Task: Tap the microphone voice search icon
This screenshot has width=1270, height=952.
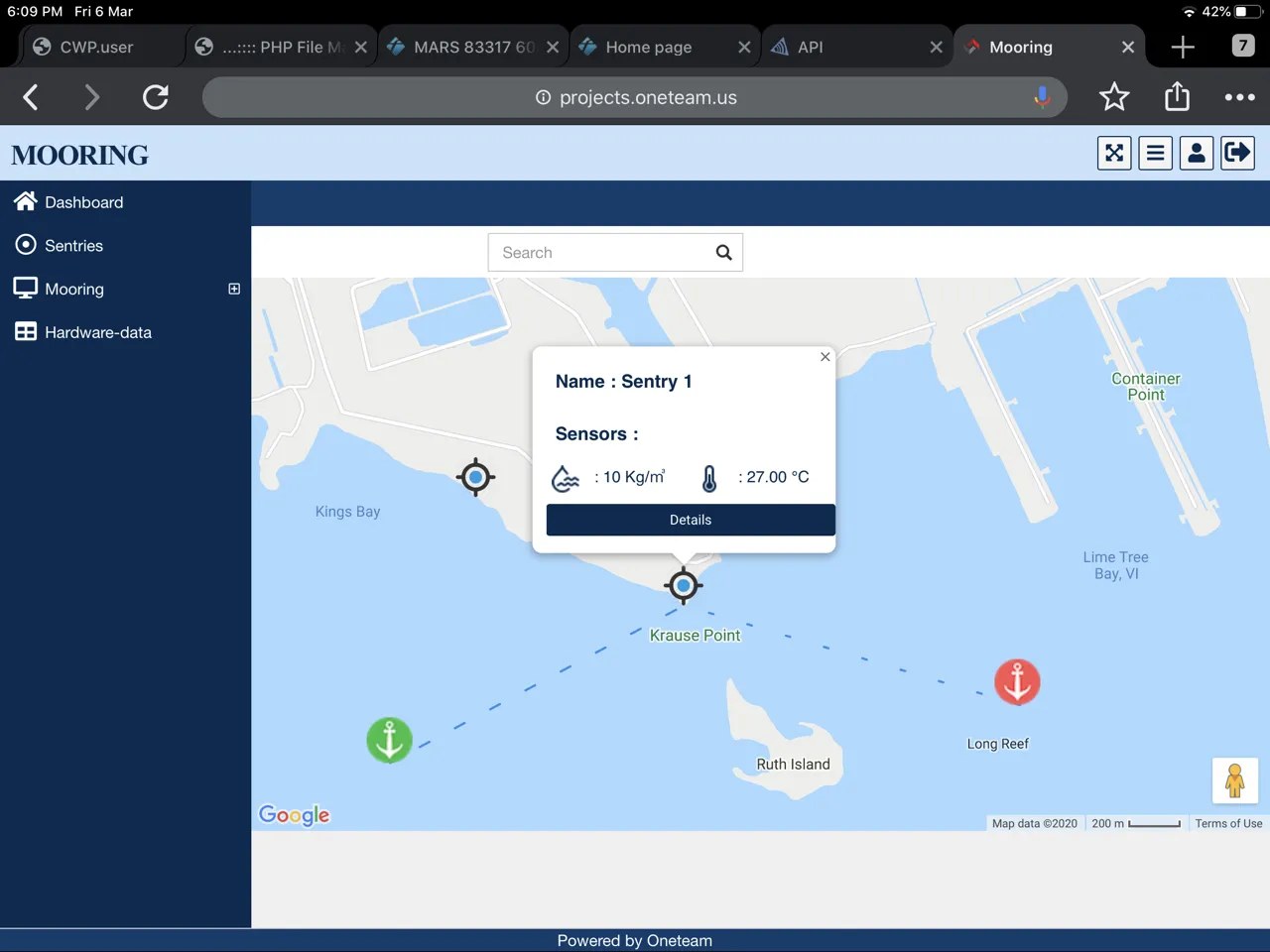Action: coord(1042,97)
